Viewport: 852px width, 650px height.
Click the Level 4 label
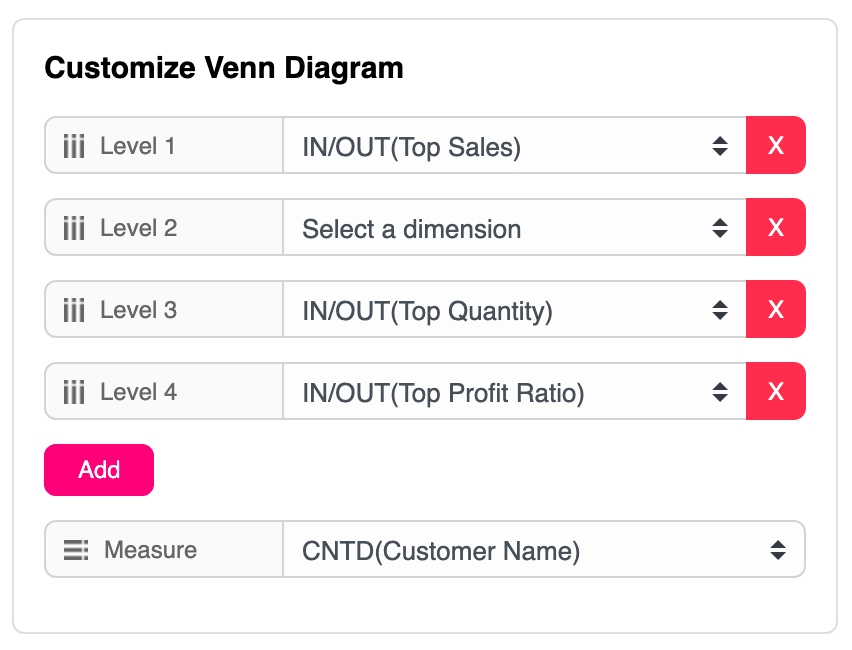(138, 393)
